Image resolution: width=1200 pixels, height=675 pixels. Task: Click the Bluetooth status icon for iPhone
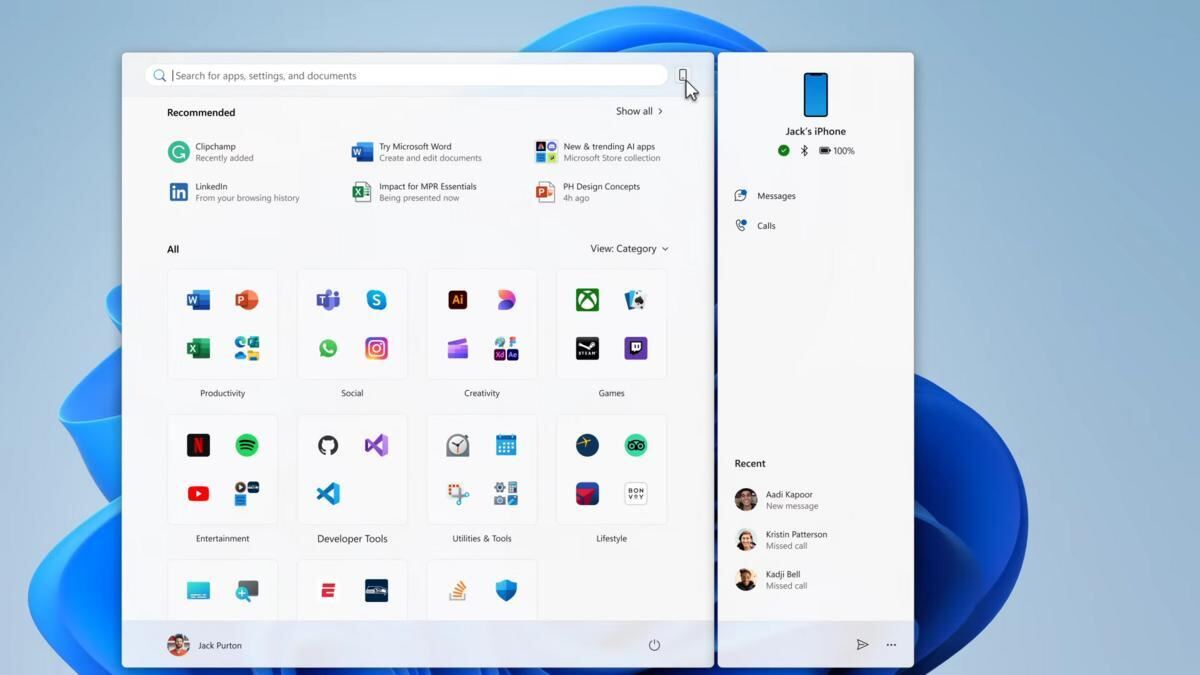(x=804, y=151)
